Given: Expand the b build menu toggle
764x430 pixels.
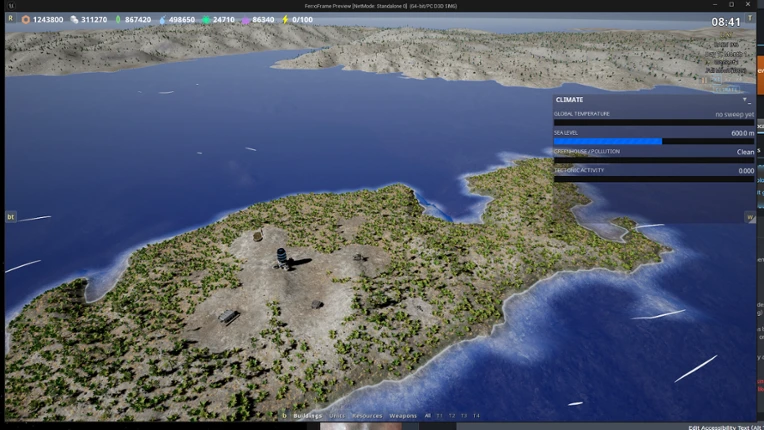Looking at the screenshot, I should (285, 415).
